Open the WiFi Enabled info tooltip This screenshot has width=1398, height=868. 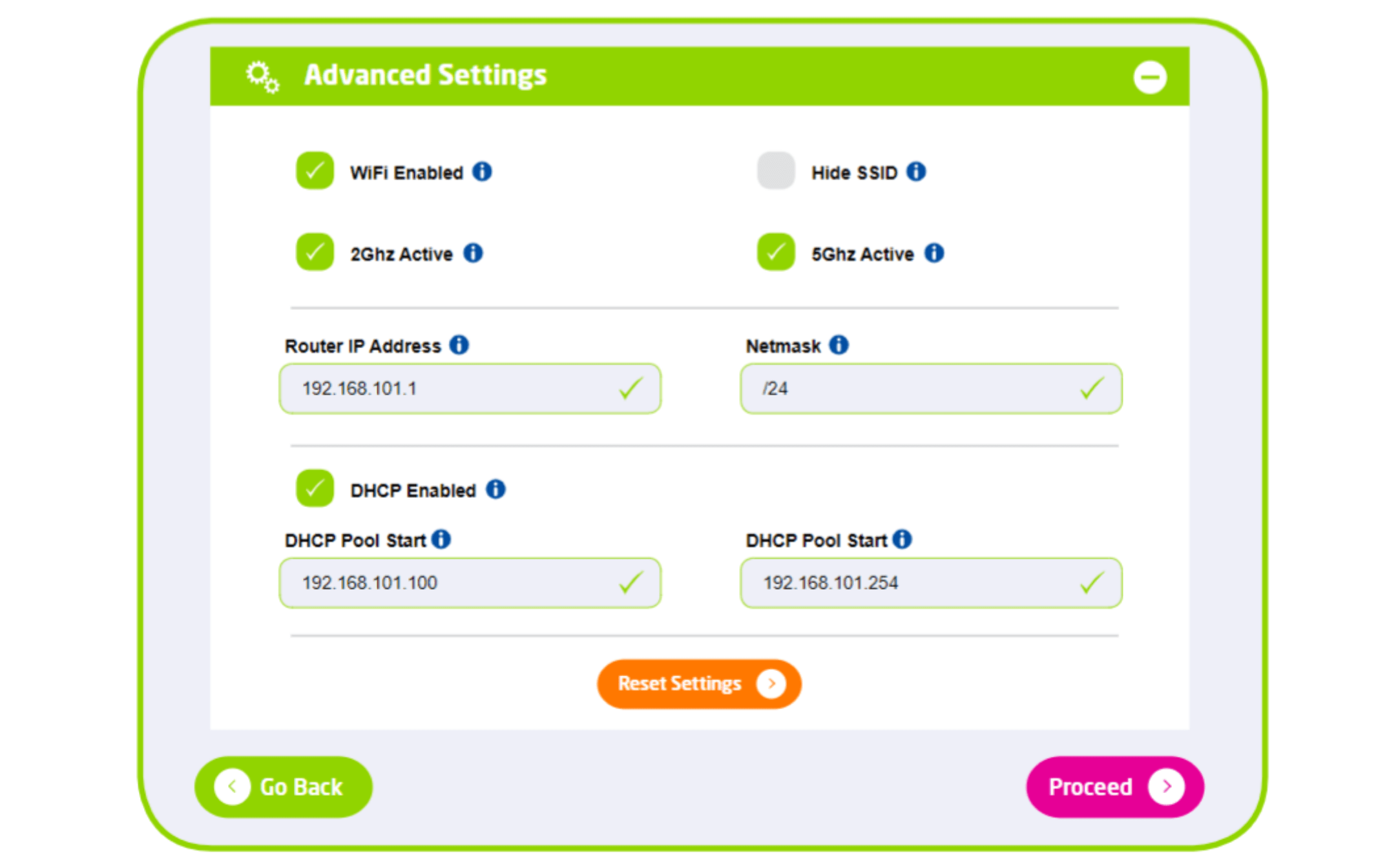(x=482, y=171)
